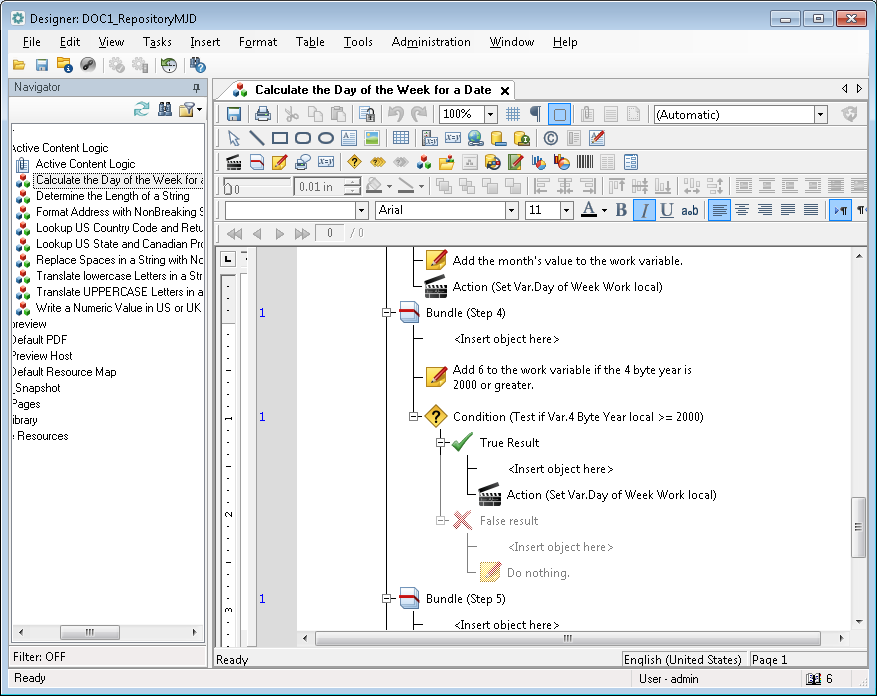This screenshot has width=877, height=696.
Task: Toggle italic formatting
Action: coord(643,210)
